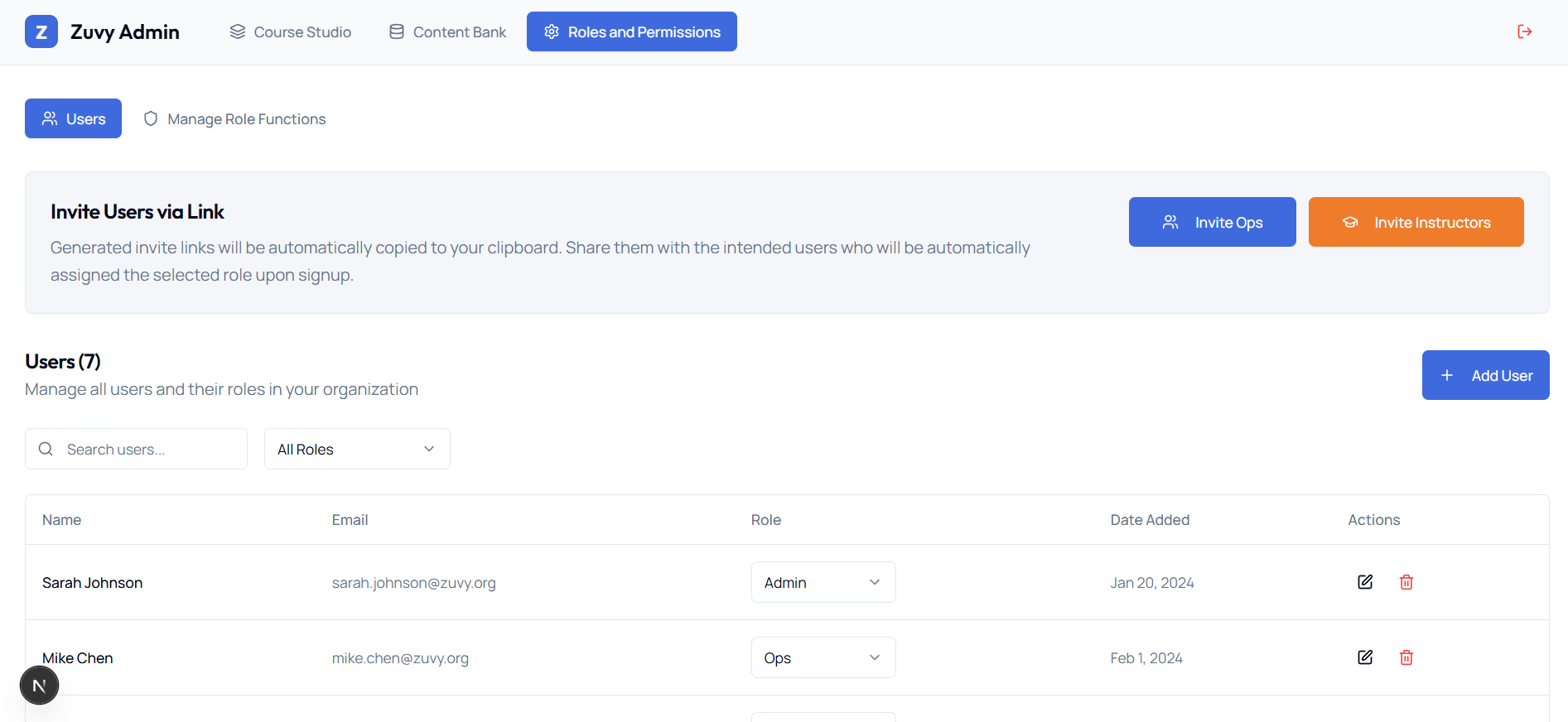Viewport: 1568px width, 722px height.
Task: Delete Sarah Johnson with trash icon
Action: (x=1406, y=582)
